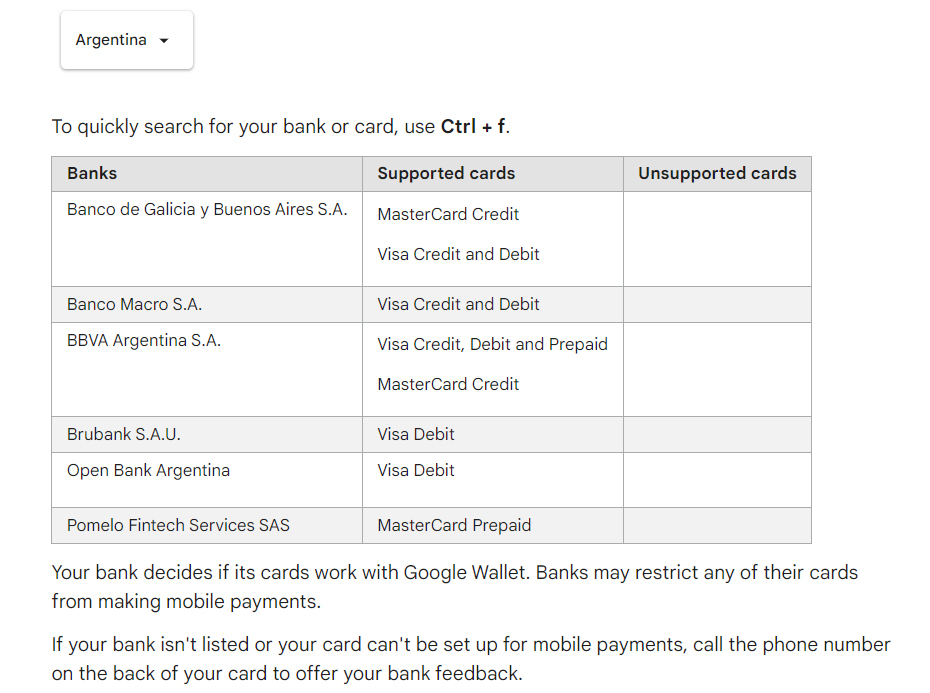Click MasterCard Prepaid in the Pomelo row

[x=454, y=525]
